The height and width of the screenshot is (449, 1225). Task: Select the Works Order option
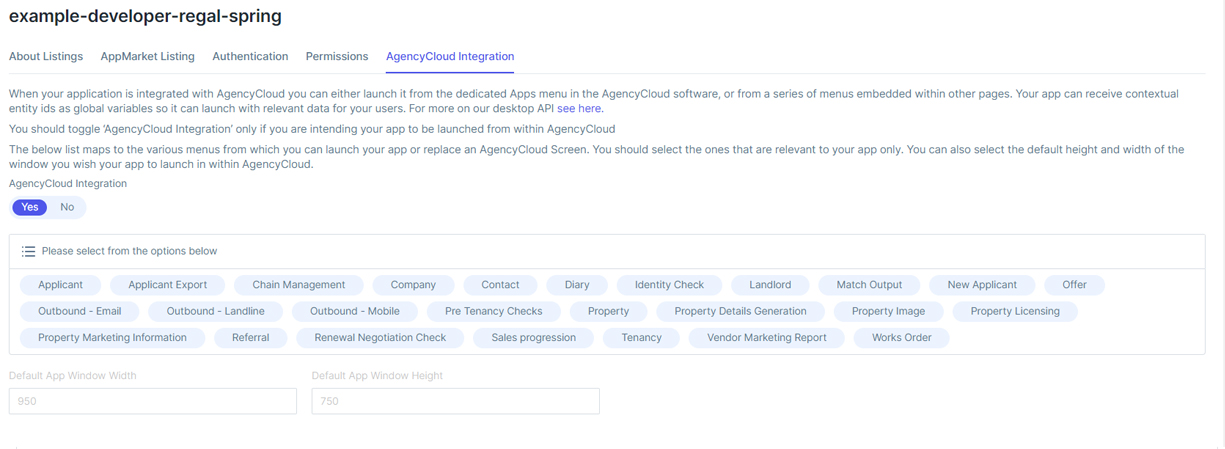point(901,338)
